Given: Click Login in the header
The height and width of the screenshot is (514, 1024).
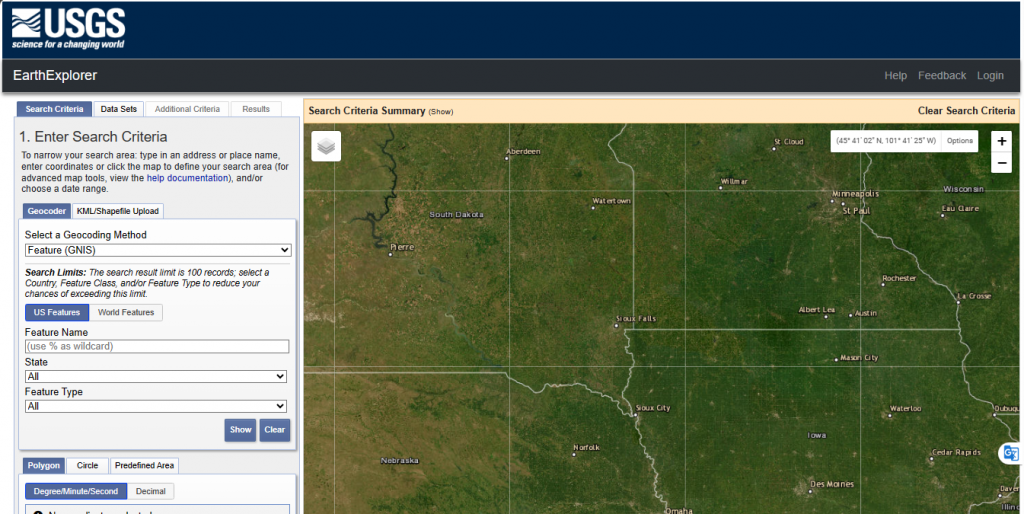Looking at the screenshot, I should (990, 76).
